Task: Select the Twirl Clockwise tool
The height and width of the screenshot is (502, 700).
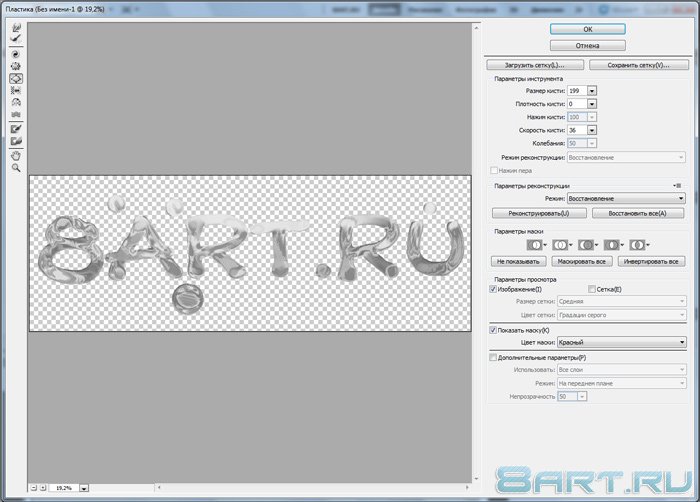Action: (16, 54)
